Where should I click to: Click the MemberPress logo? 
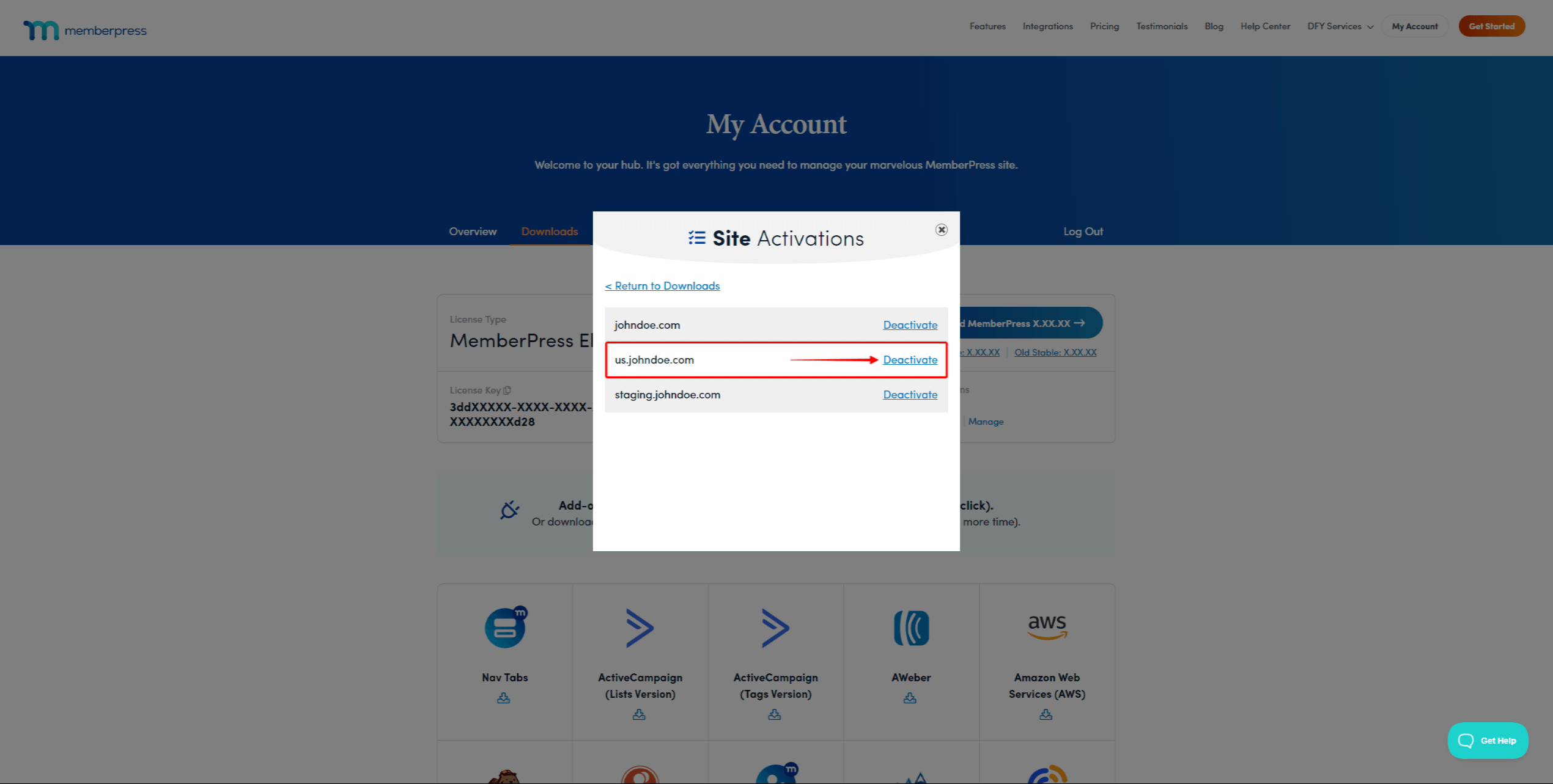pyautogui.click(x=85, y=30)
